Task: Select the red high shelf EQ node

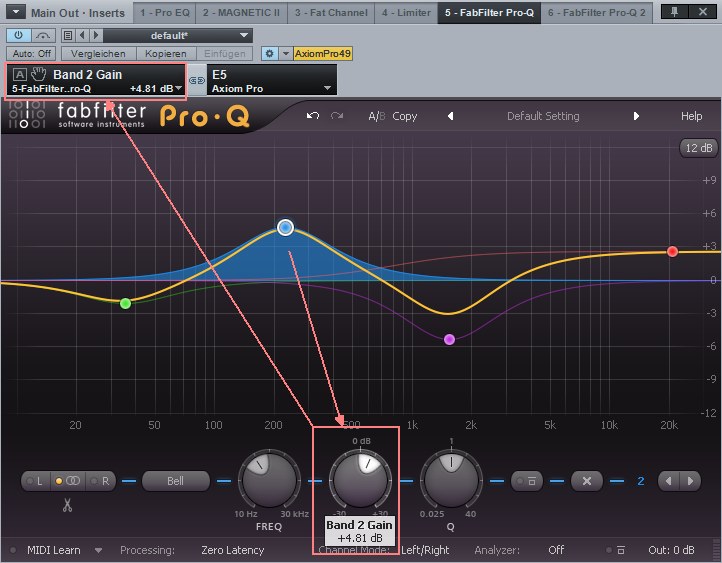Action: (x=672, y=251)
